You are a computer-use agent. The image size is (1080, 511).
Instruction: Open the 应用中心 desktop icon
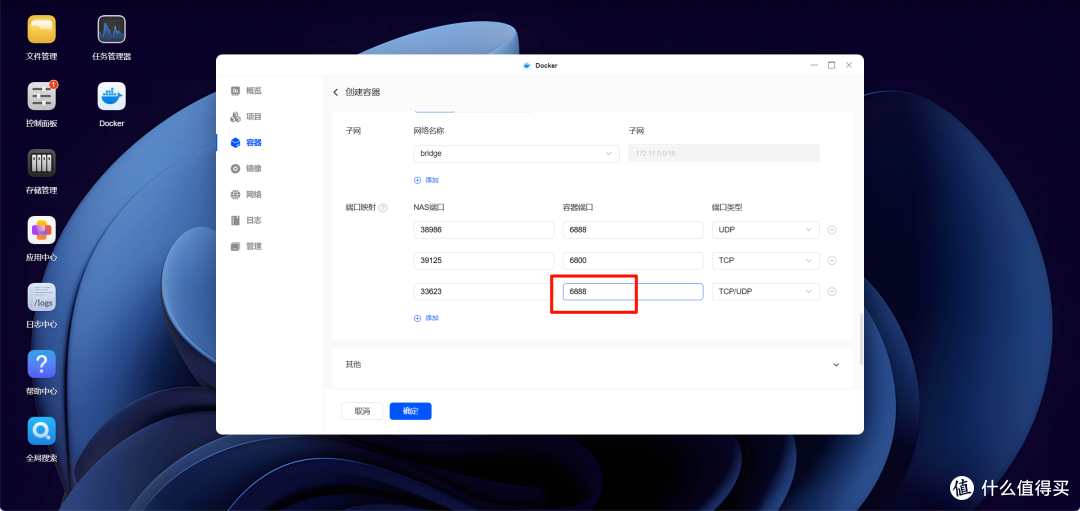point(41,230)
